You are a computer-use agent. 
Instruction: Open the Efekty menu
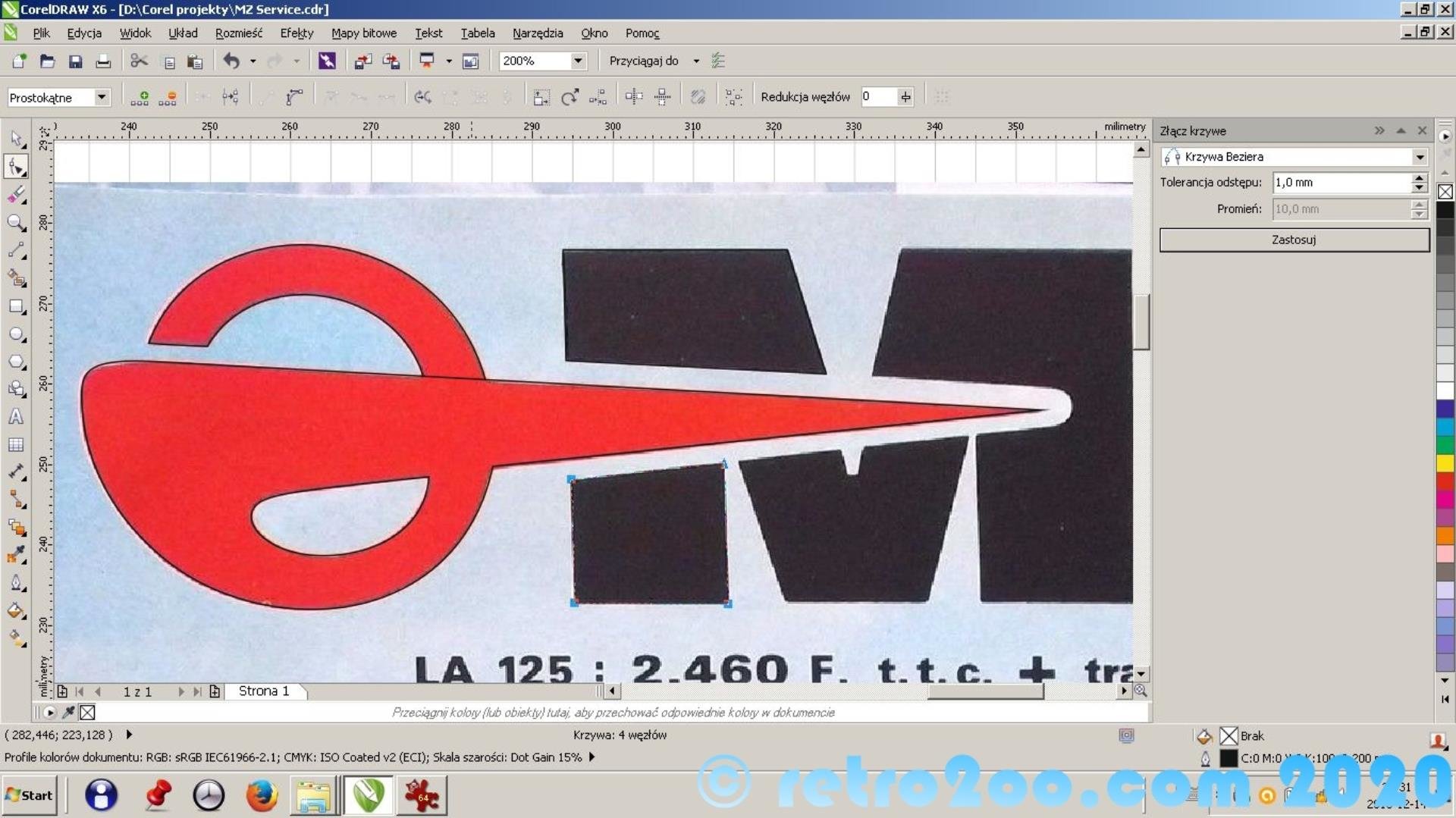296,33
